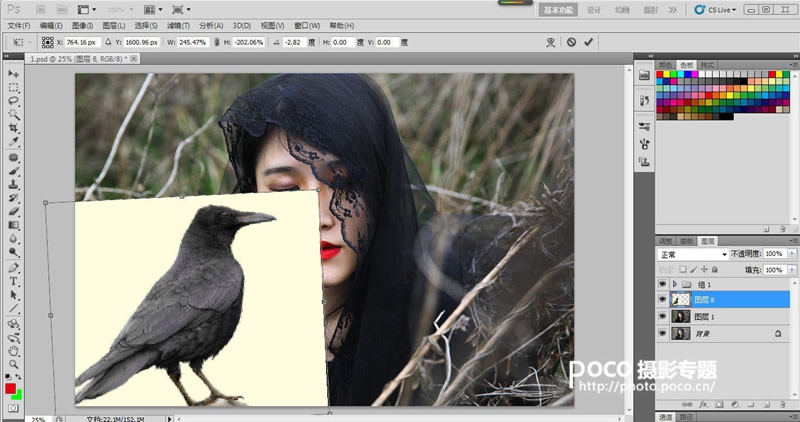Image resolution: width=800 pixels, height=422 pixels.
Task: Toggle Quick Mask mode icon
Action: 13,408
